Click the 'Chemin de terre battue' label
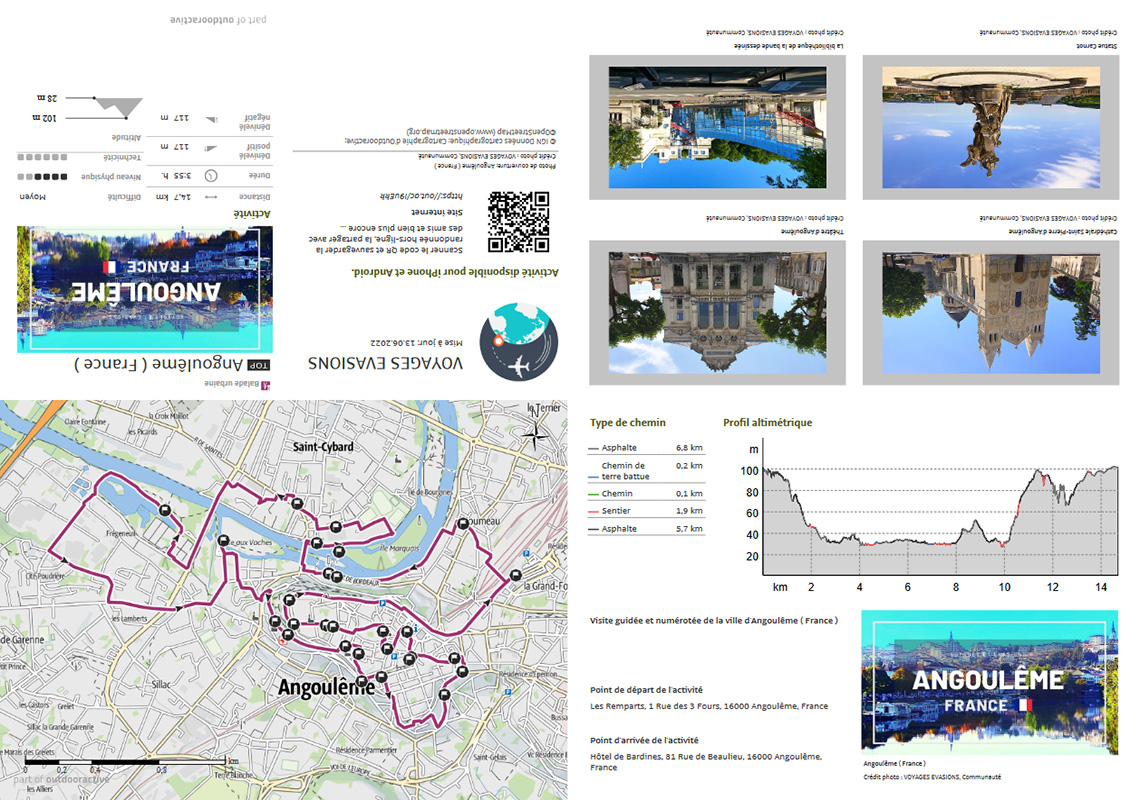Screen dimensions: 1140x800 (625, 471)
